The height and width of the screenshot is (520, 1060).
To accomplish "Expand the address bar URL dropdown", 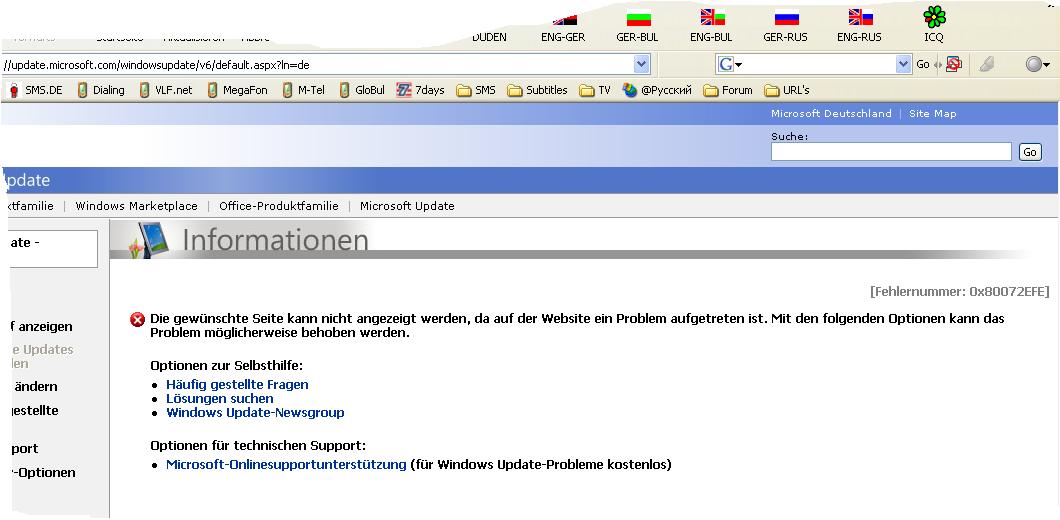I will (642, 64).
